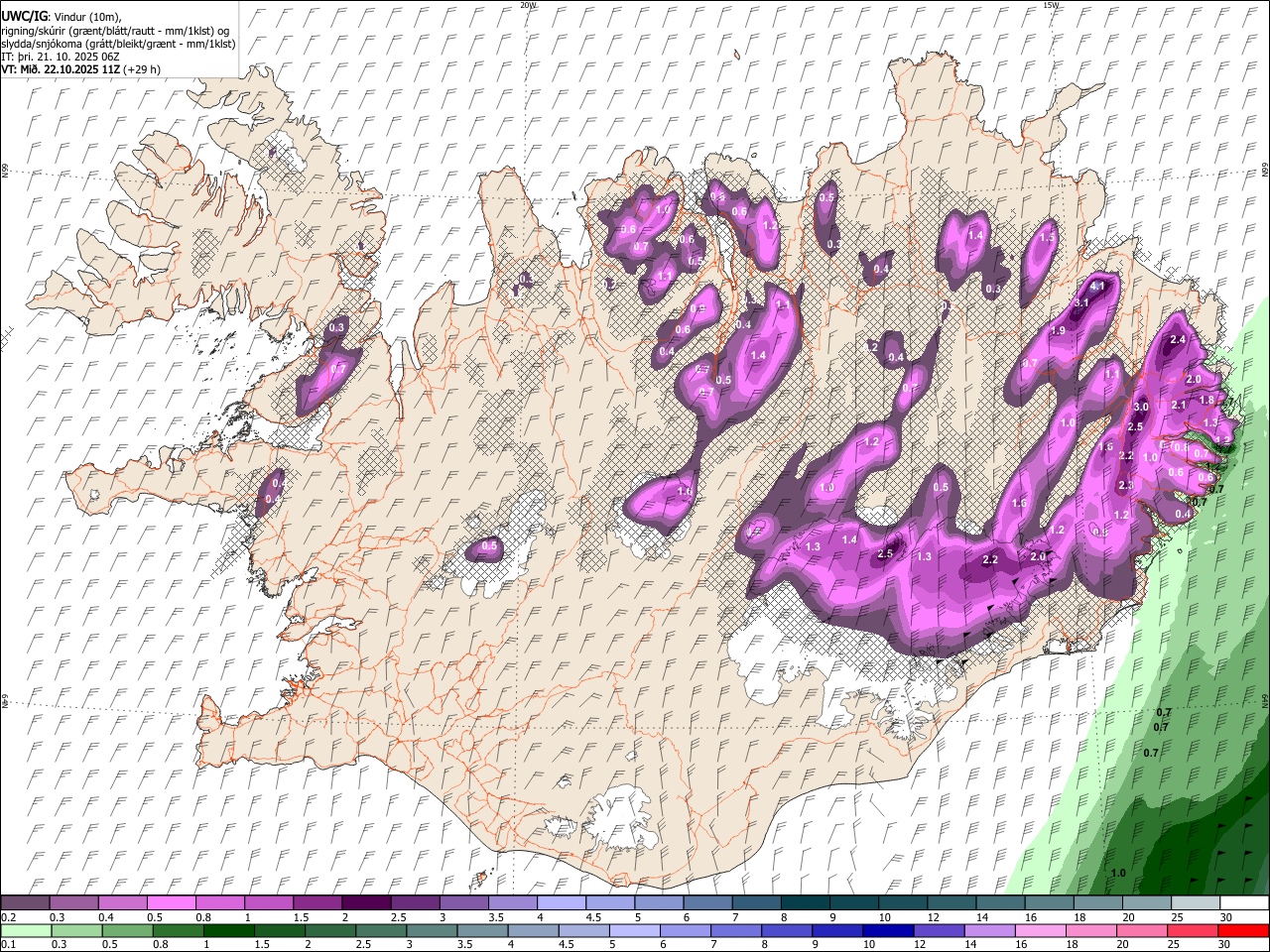Click the "rigning/skúrir" legend description line
The width and height of the screenshot is (1270, 952).
(117, 31)
